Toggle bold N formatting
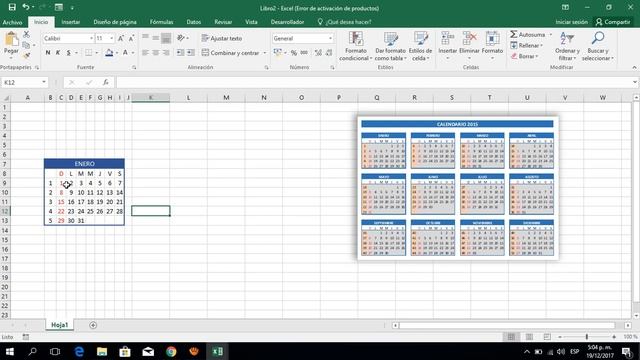640x360 pixels. [x=48, y=53]
